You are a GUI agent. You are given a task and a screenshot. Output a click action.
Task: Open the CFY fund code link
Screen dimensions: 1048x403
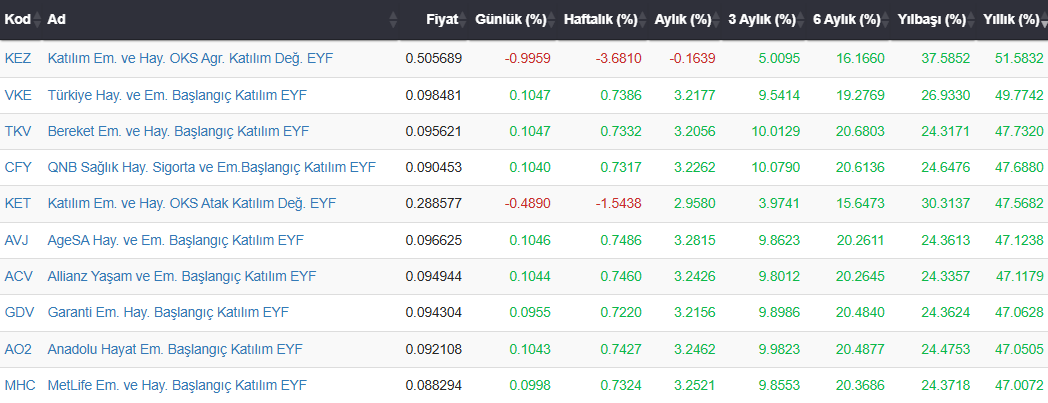[18, 167]
